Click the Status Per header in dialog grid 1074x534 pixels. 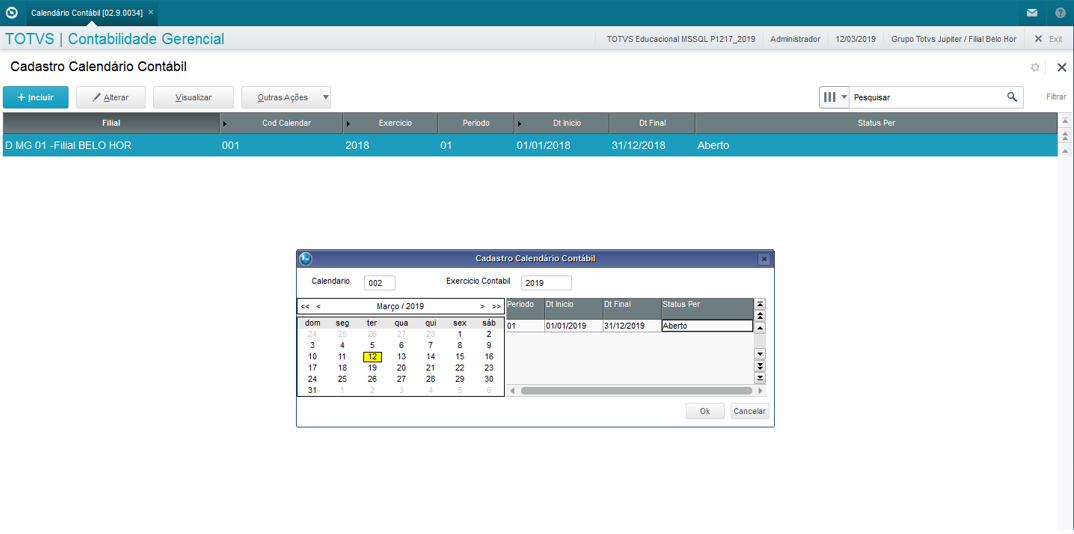(x=707, y=308)
